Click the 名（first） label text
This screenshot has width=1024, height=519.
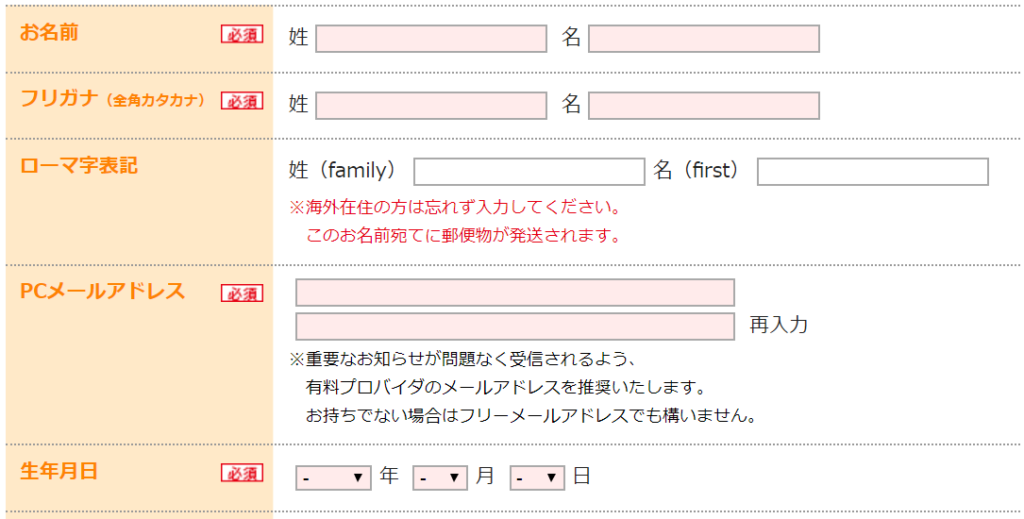tap(699, 170)
